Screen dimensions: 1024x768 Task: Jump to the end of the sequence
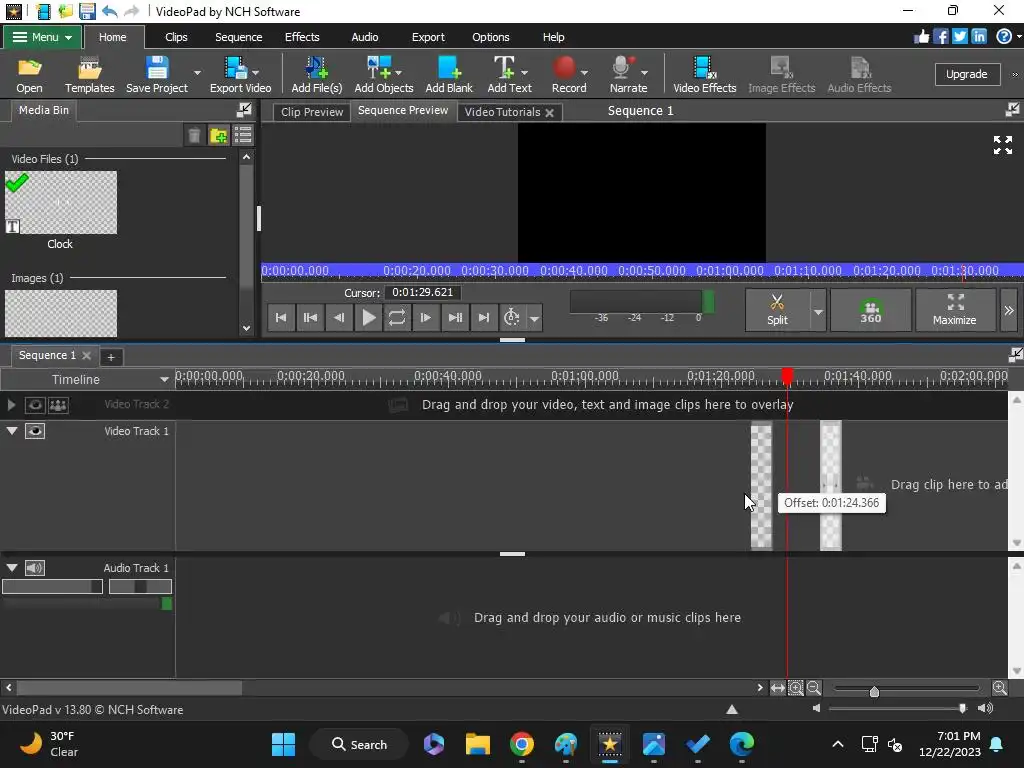point(483,318)
